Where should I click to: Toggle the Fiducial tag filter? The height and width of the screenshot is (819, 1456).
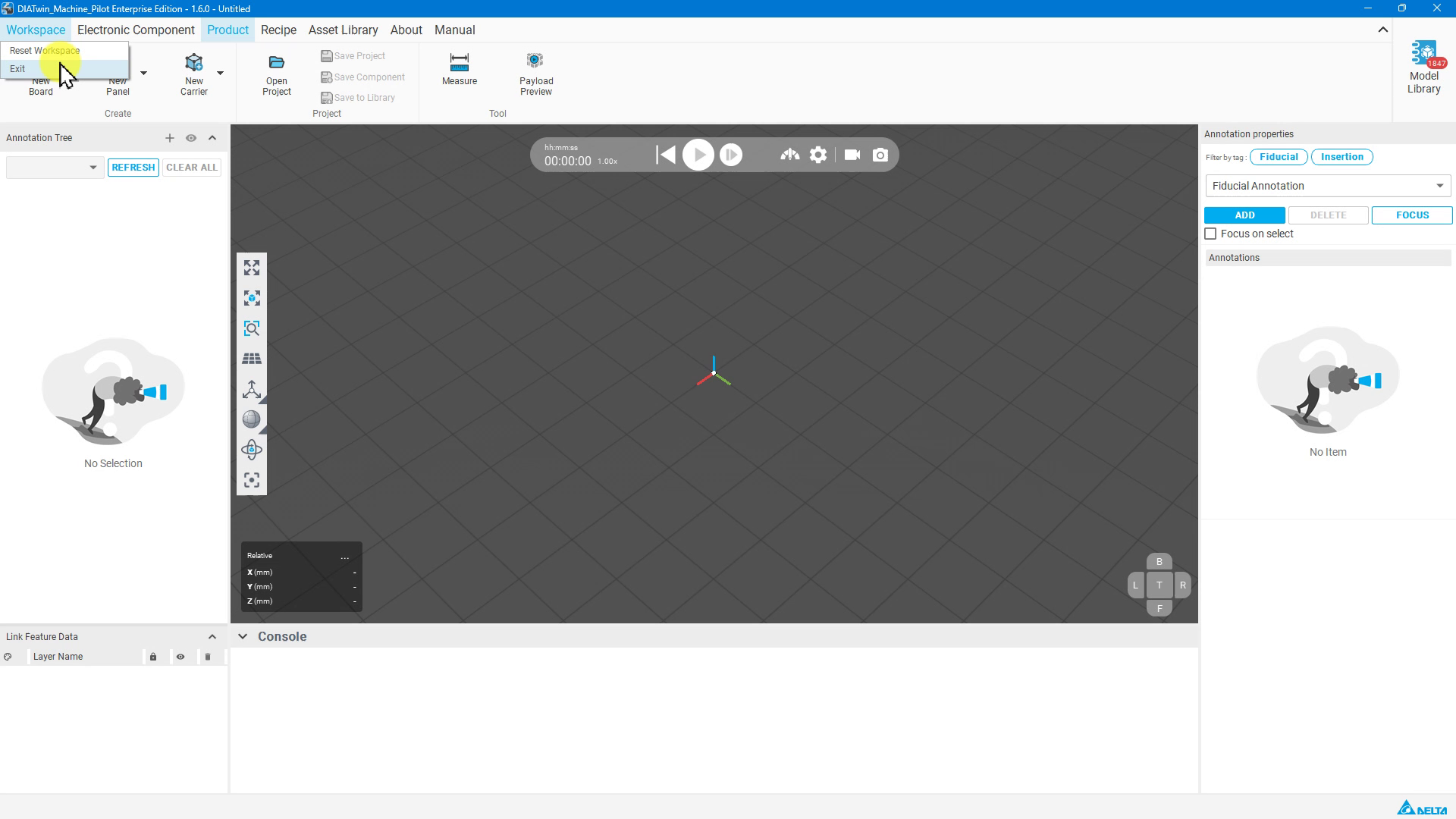click(x=1279, y=157)
